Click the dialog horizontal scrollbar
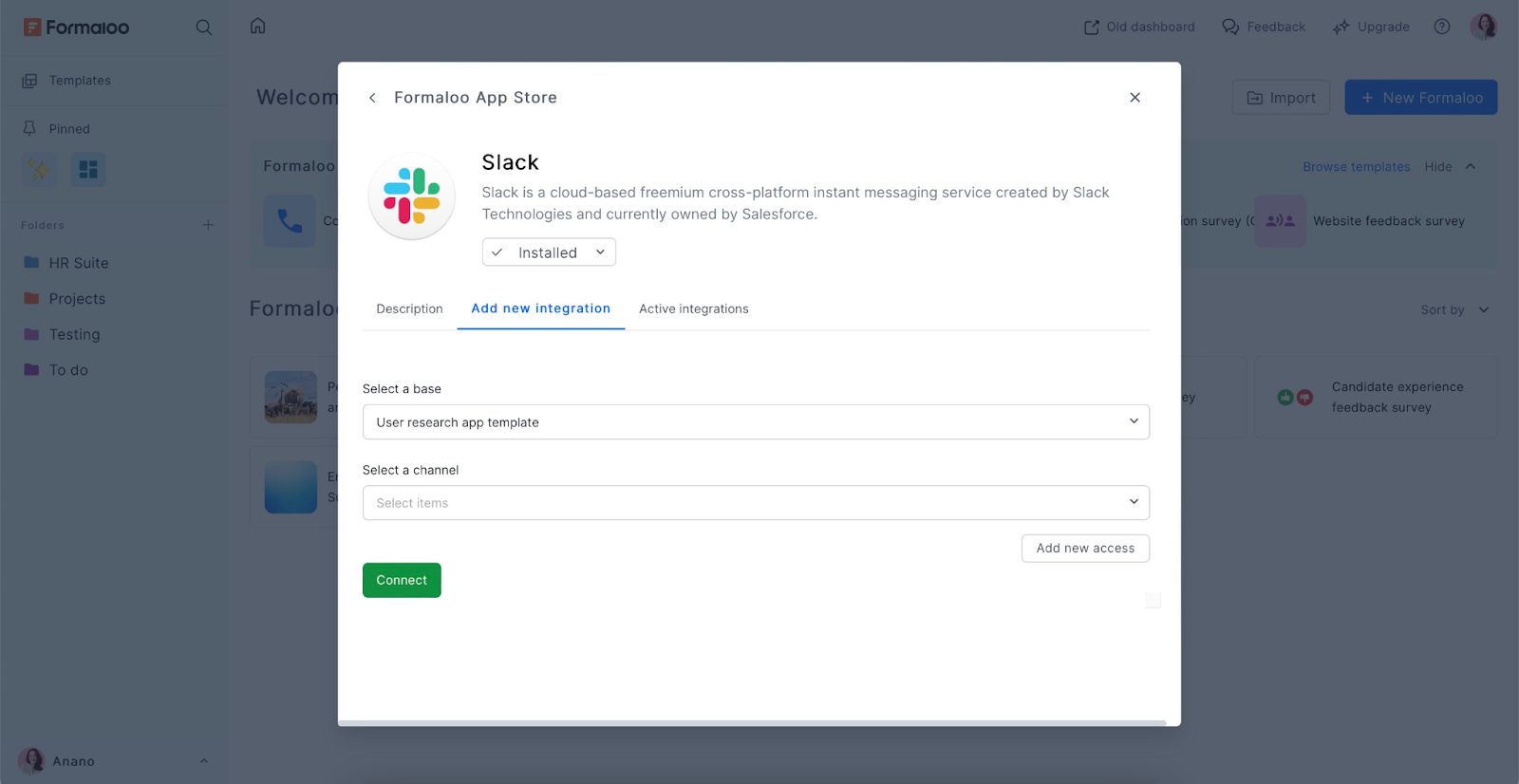This screenshot has height=784, width=1519. (752, 723)
